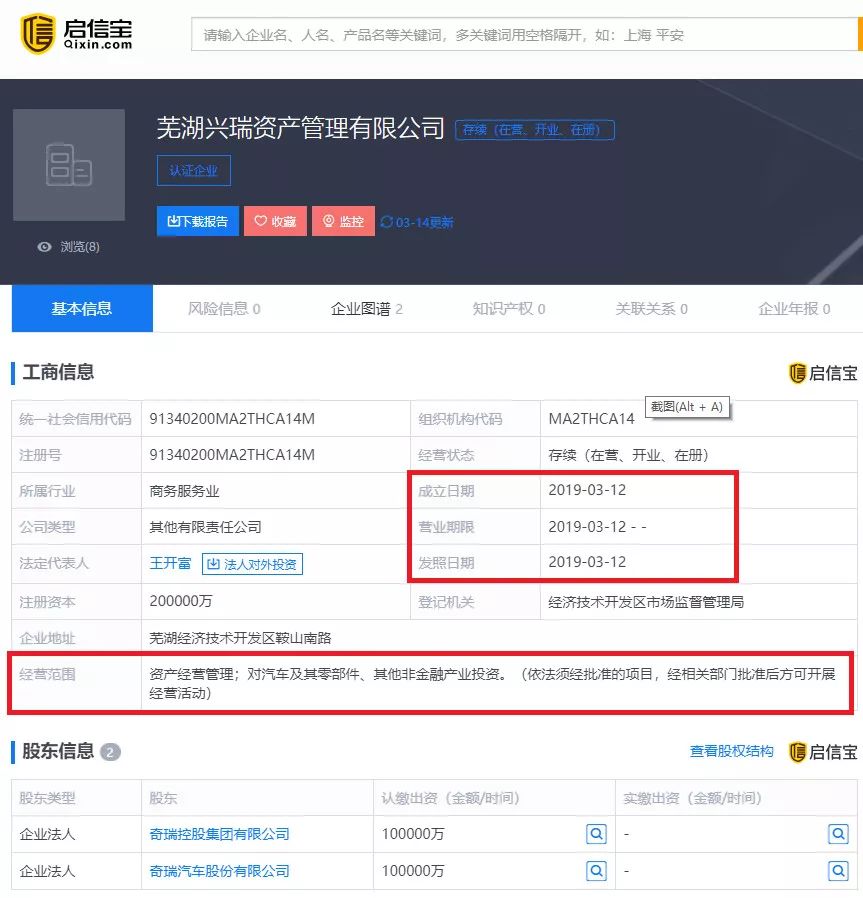The width and height of the screenshot is (863, 898).
Task: Click 成立日期 value 2019-03-12
Action: tap(587, 490)
